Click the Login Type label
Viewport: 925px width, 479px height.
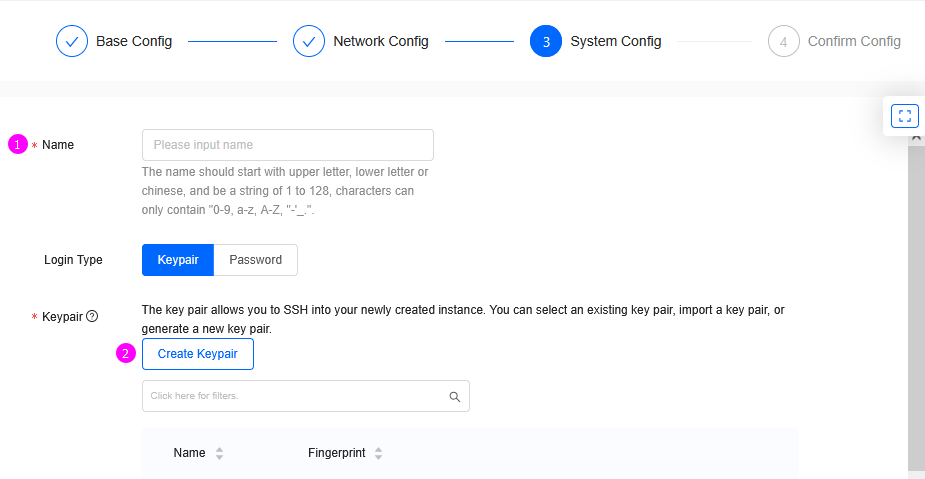73,260
